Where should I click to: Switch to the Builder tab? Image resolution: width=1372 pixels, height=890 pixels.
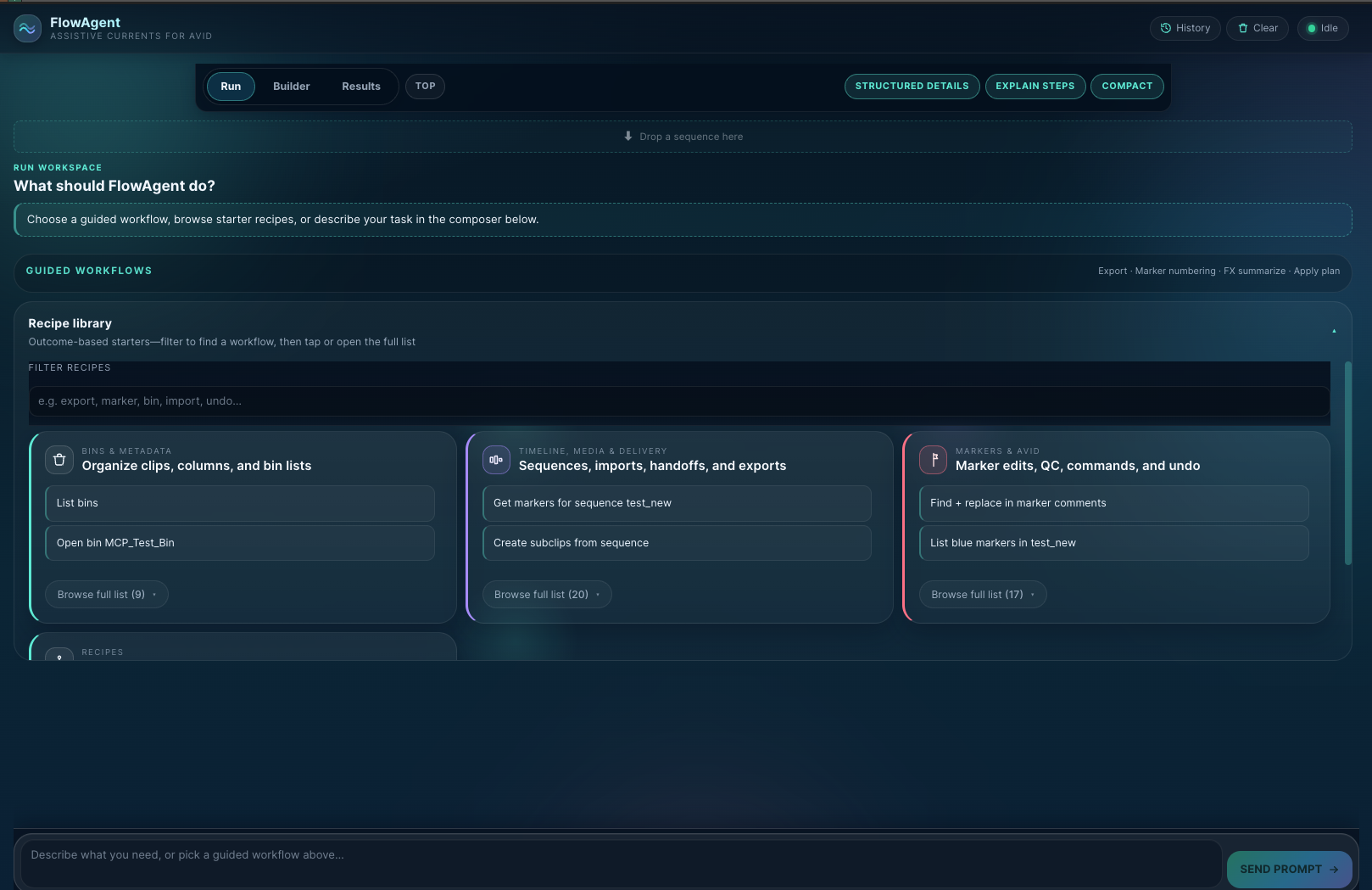coord(292,87)
